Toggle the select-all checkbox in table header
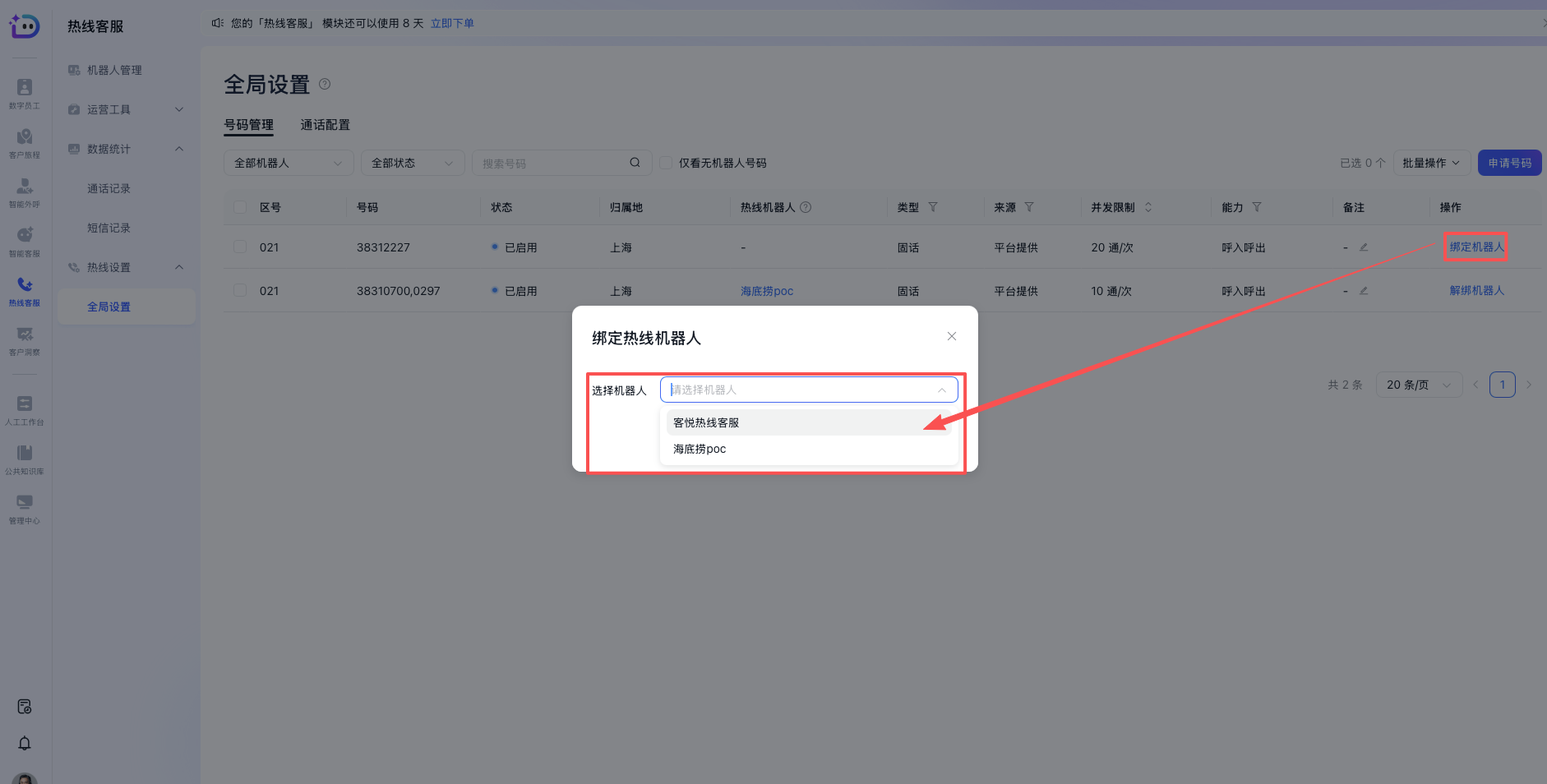Image resolution: width=1547 pixels, height=784 pixels. pyautogui.click(x=240, y=207)
